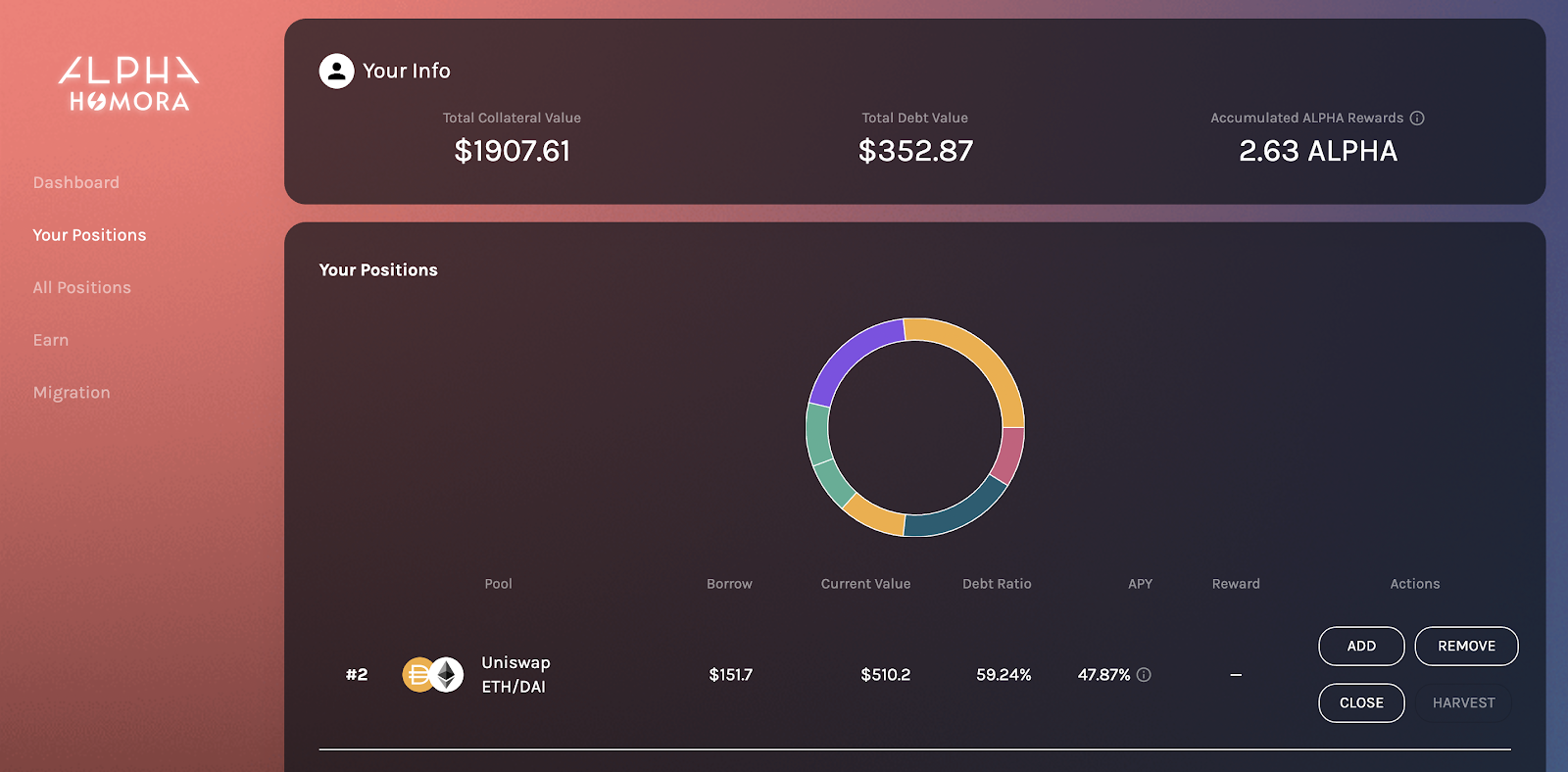Click the Current Value column header

click(x=865, y=584)
